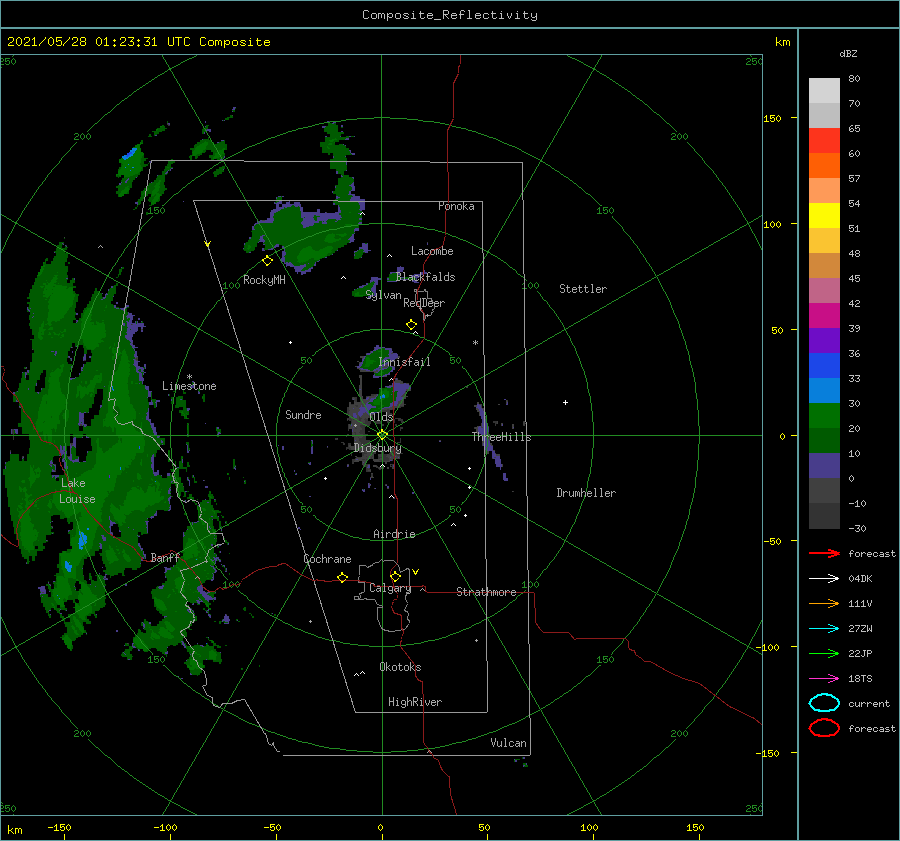Select the Drumheller label
Image resolution: width=900 pixels, height=841 pixels.
pyautogui.click(x=586, y=493)
